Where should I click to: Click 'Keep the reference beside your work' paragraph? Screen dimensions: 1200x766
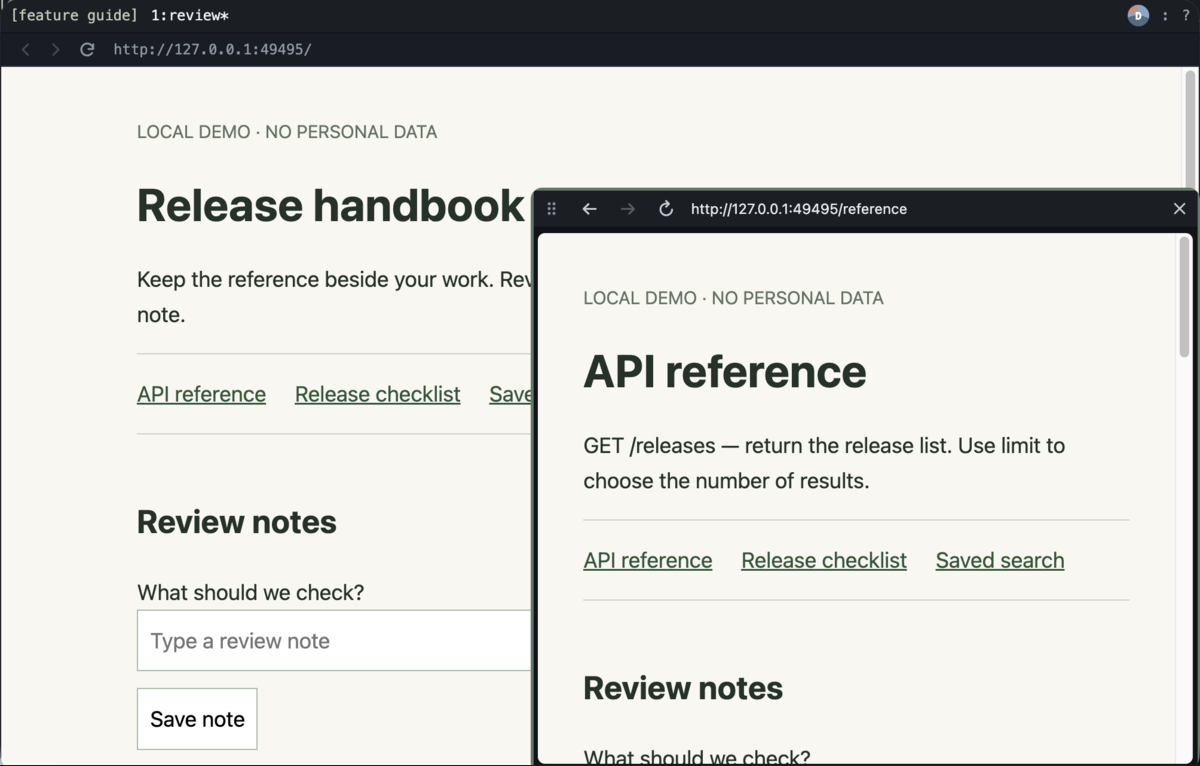point(334,297)
